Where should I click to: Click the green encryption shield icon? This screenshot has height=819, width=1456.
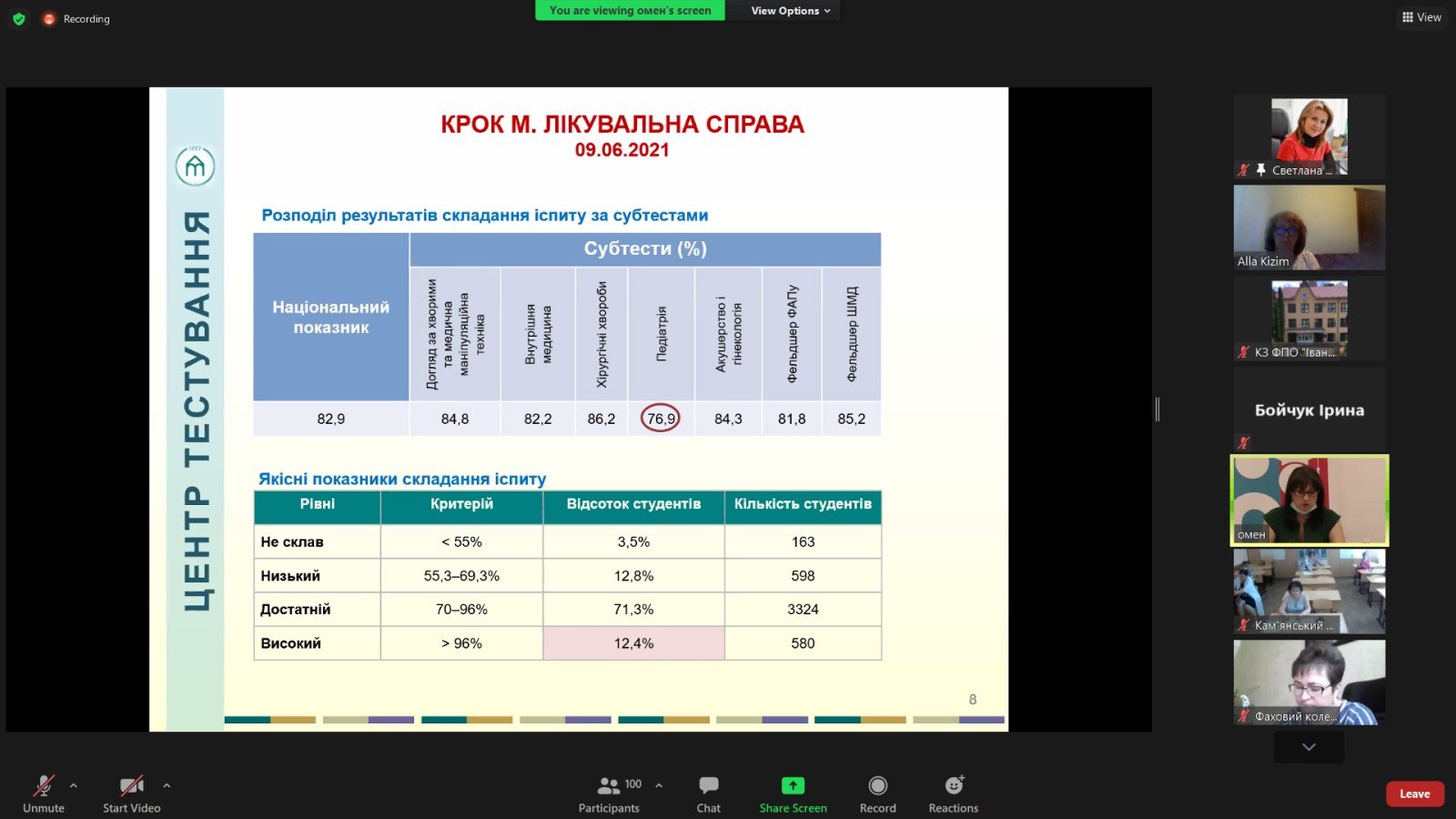coord(19,18)
